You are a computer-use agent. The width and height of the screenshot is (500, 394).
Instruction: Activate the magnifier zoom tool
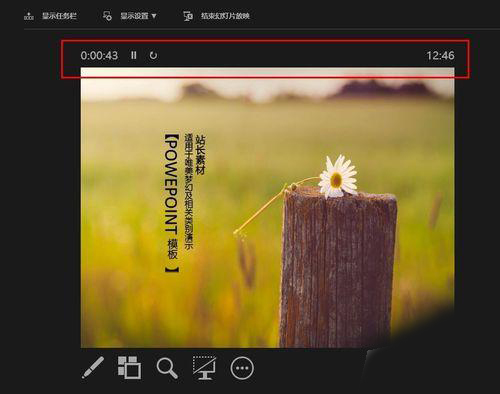tap(167, 368)
